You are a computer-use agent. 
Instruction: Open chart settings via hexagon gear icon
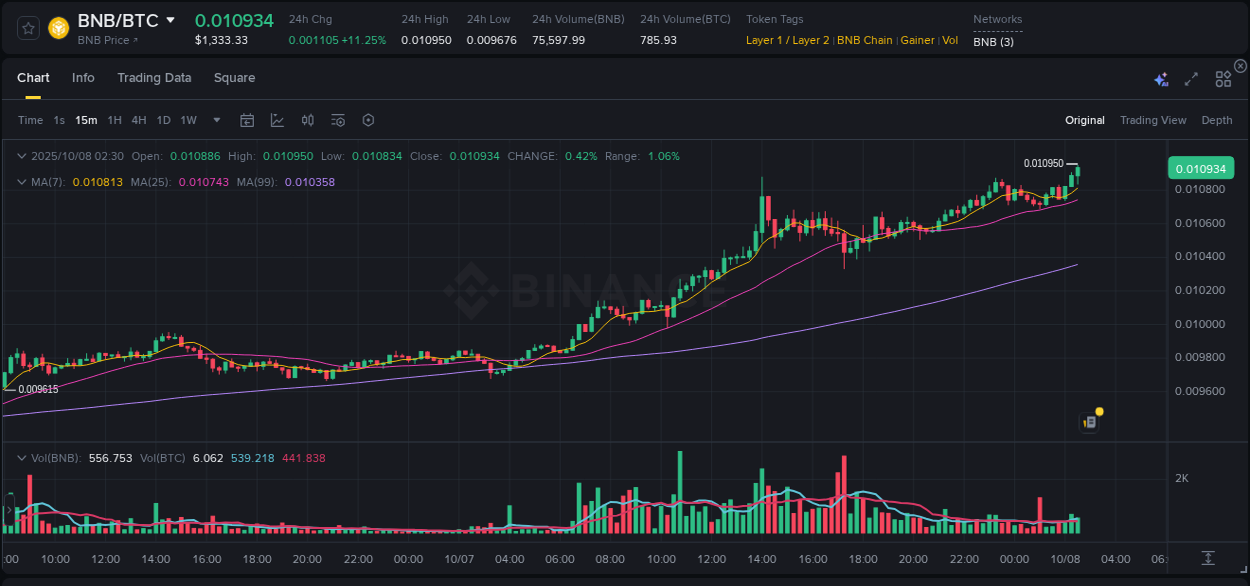click(368, 120)
